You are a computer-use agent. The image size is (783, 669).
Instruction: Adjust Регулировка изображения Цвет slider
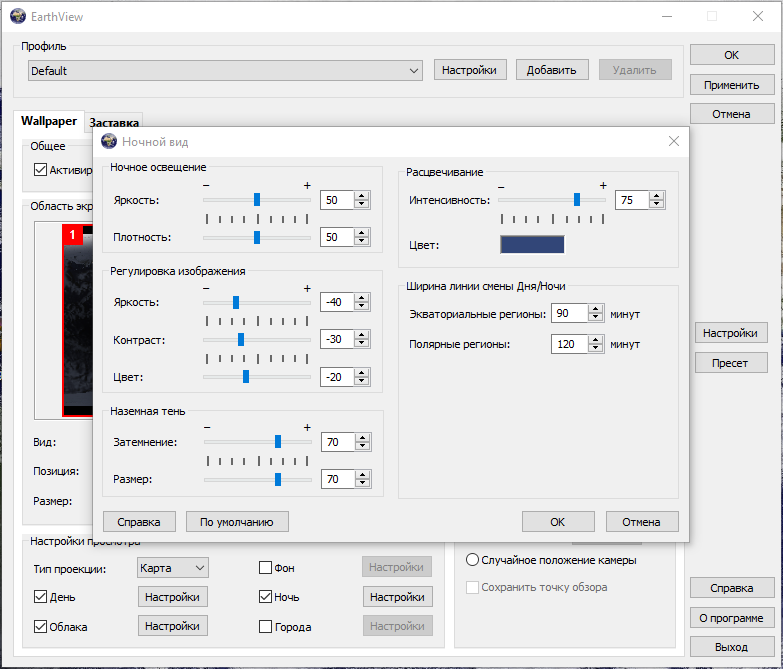click(246, 377)
